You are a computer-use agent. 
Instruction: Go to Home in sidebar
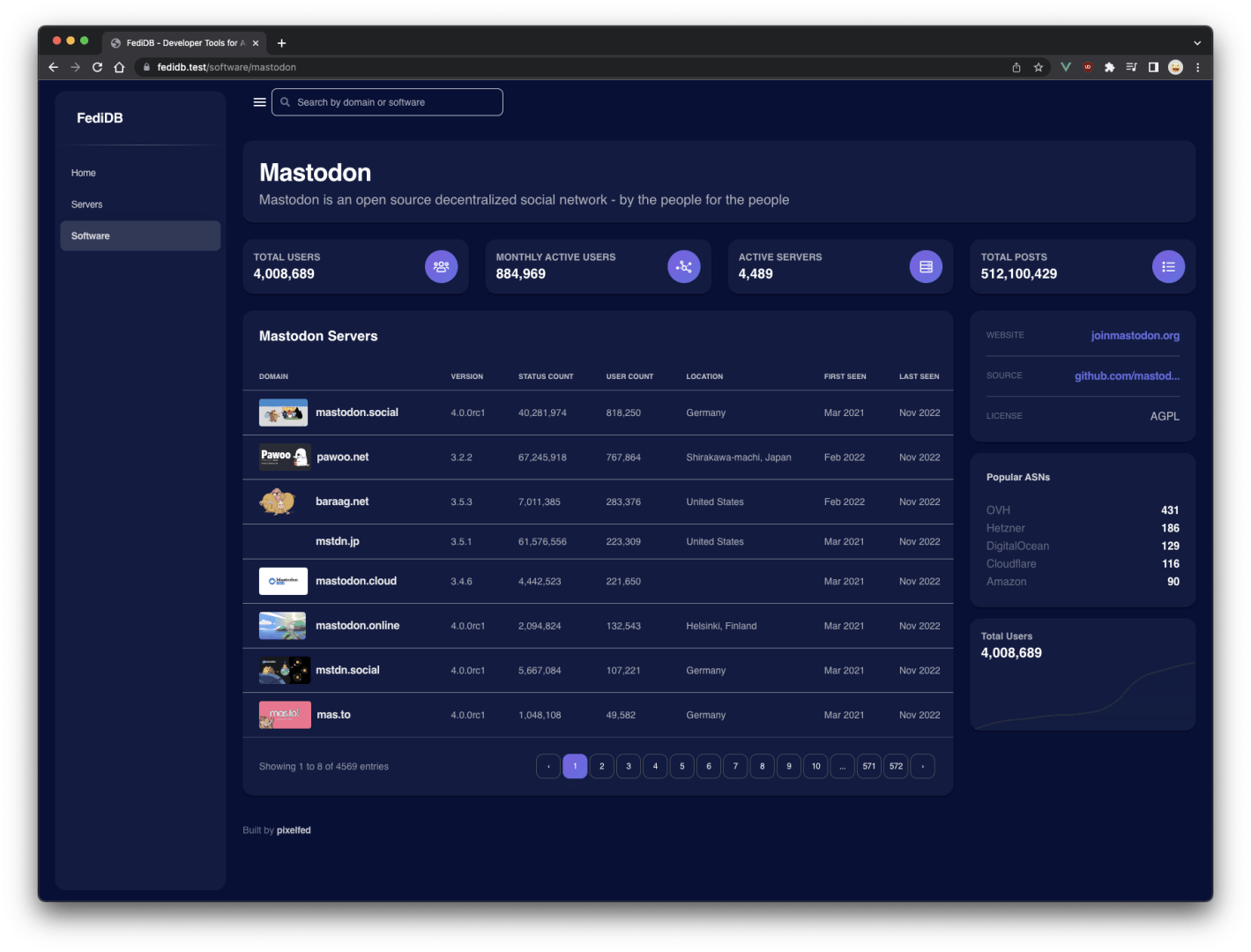tap(140, 173)
